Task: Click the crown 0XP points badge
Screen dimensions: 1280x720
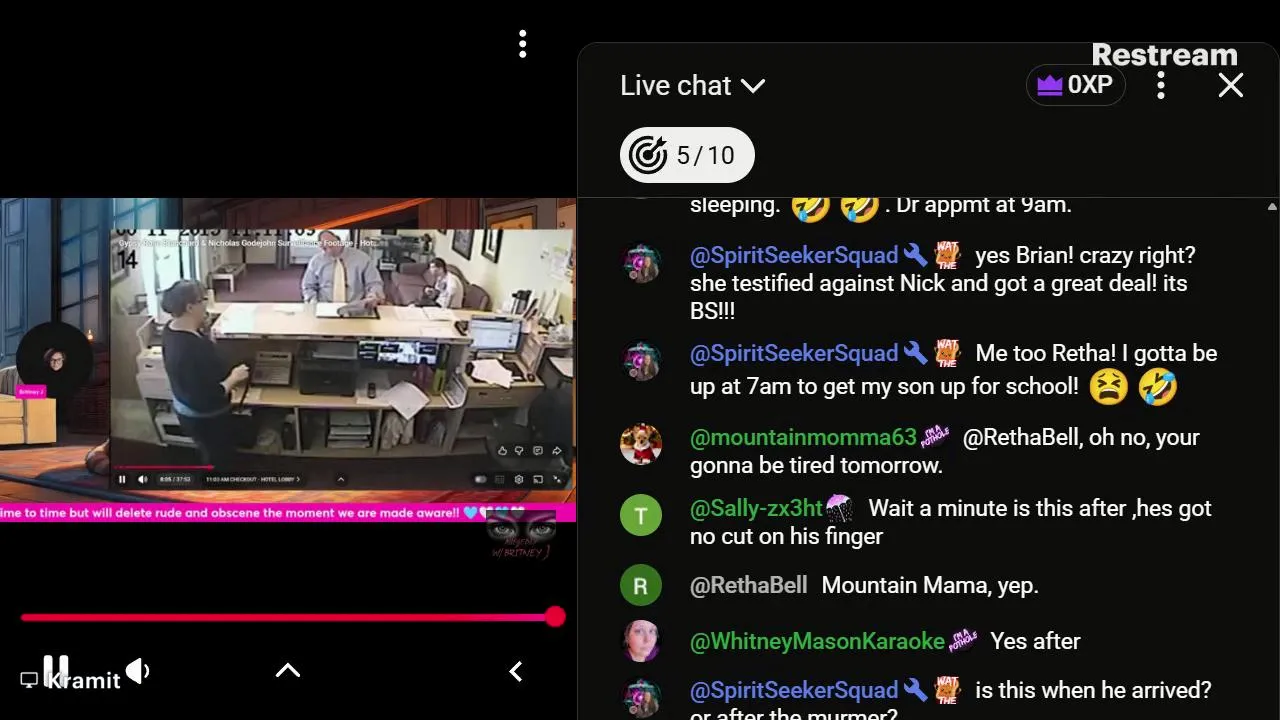Action: click(1075, 85)
